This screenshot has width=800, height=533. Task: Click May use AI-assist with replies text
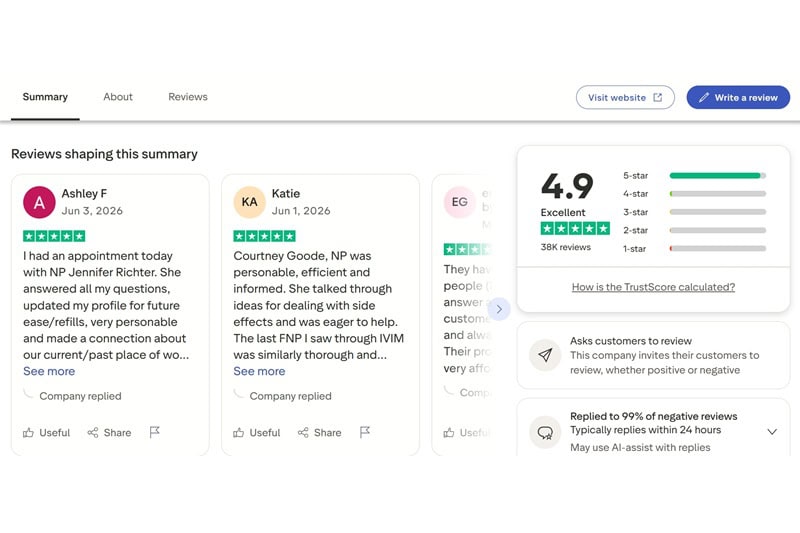click(x=640, y=447)
